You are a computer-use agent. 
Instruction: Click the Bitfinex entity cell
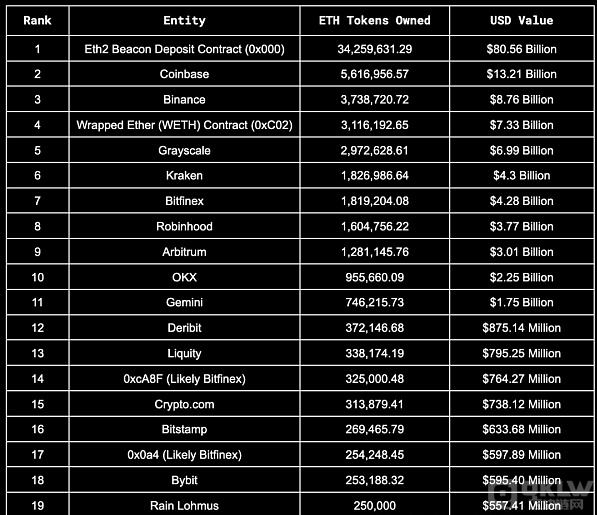(x=184, y=201)
